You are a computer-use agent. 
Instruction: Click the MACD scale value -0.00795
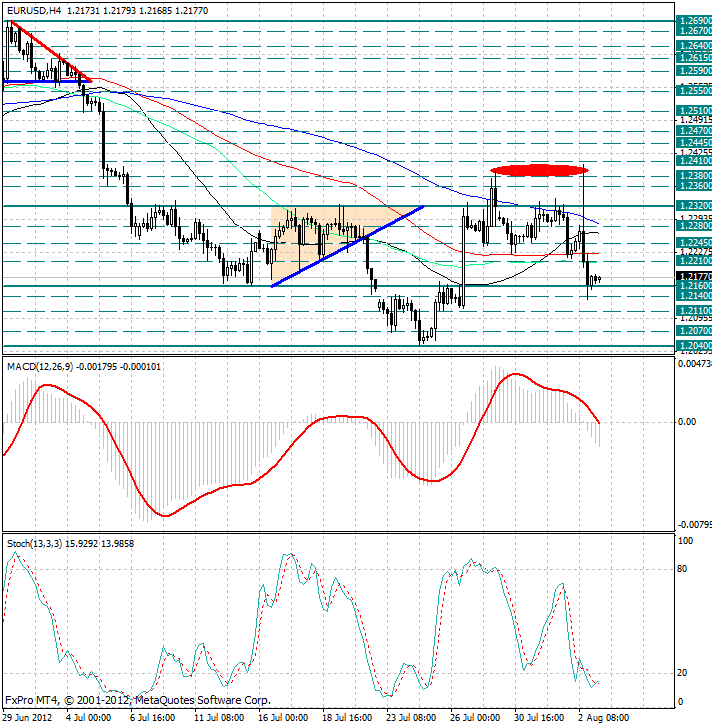click(694, 525)
